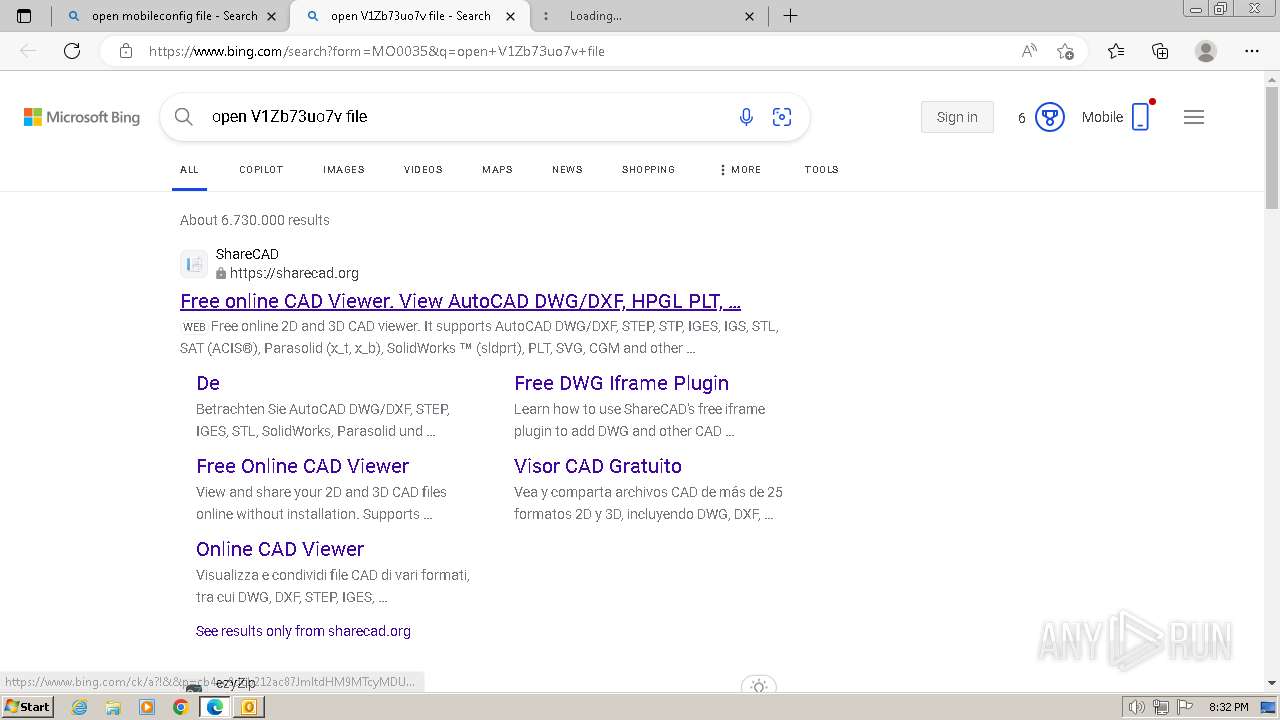Launch Chrome from taskbar
Screen dimensions: 1280x720
[x=180, y=707]
